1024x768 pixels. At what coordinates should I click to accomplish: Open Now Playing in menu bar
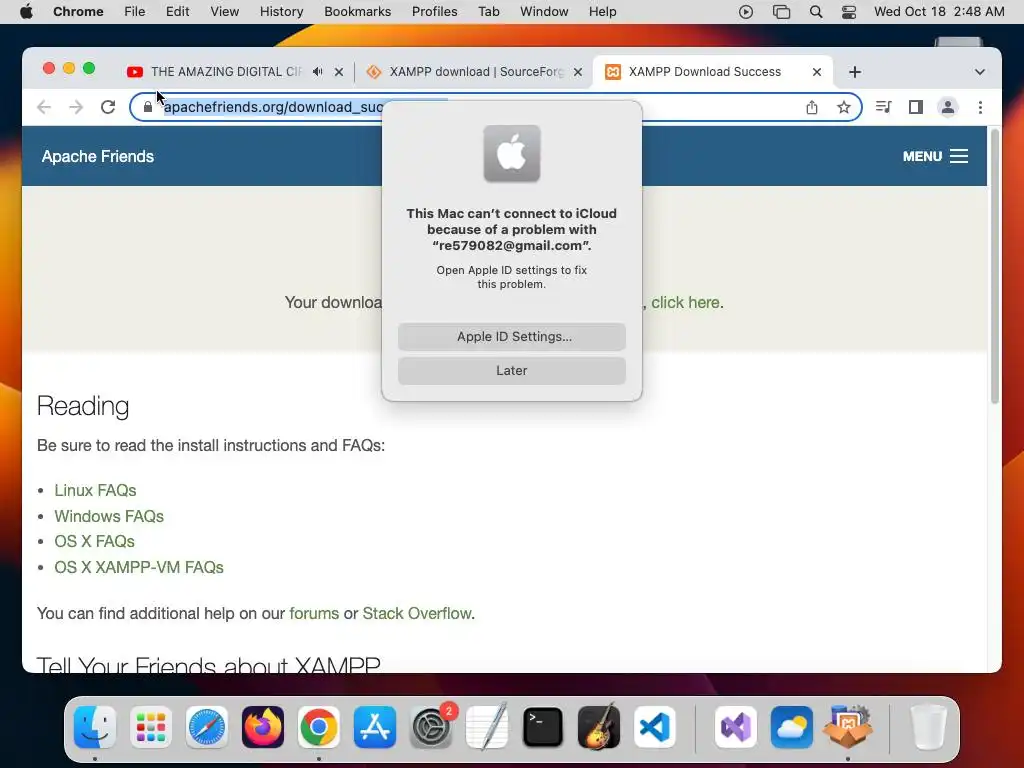coord(746,12)
